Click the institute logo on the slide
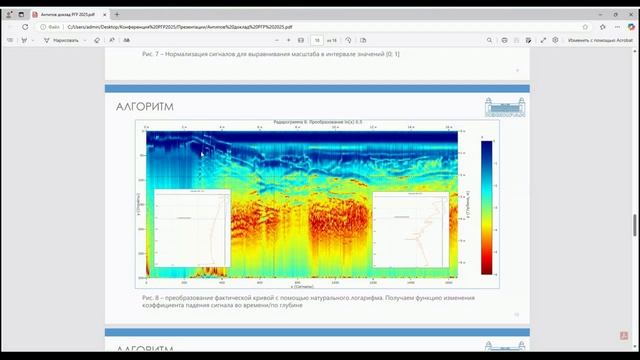This screenshot has height=360, width=640. click(x=505, y=107)
